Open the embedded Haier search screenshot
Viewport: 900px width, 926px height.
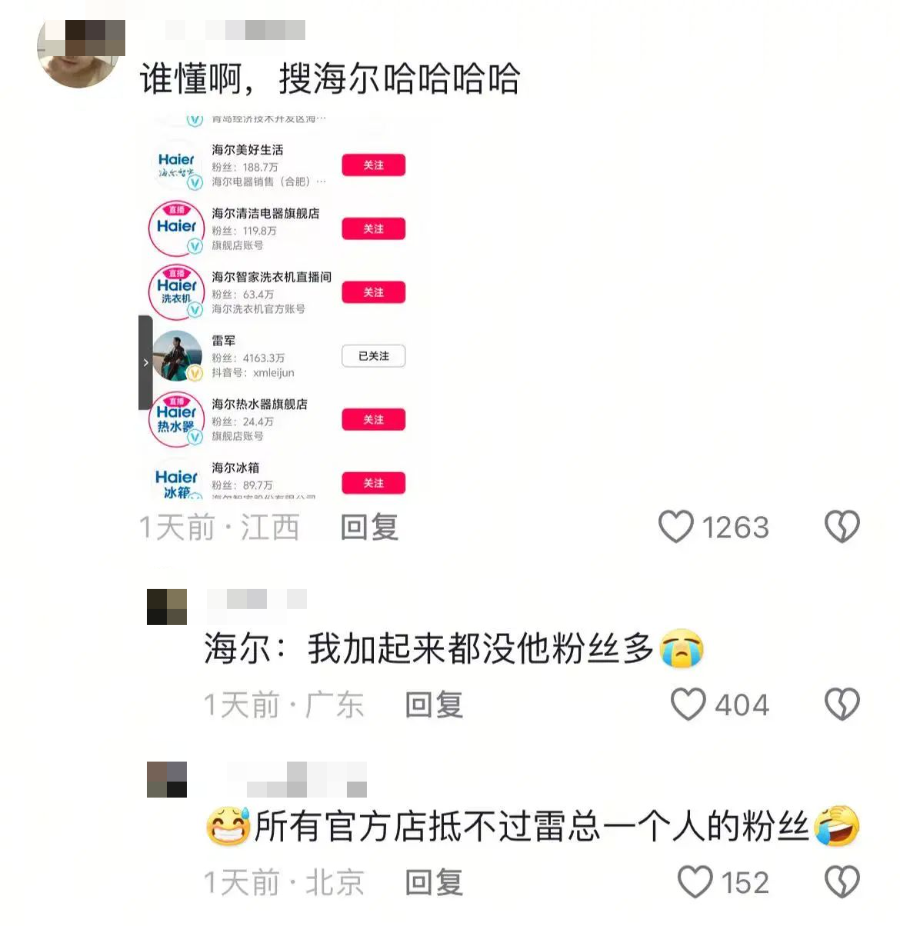click(275, 306)
